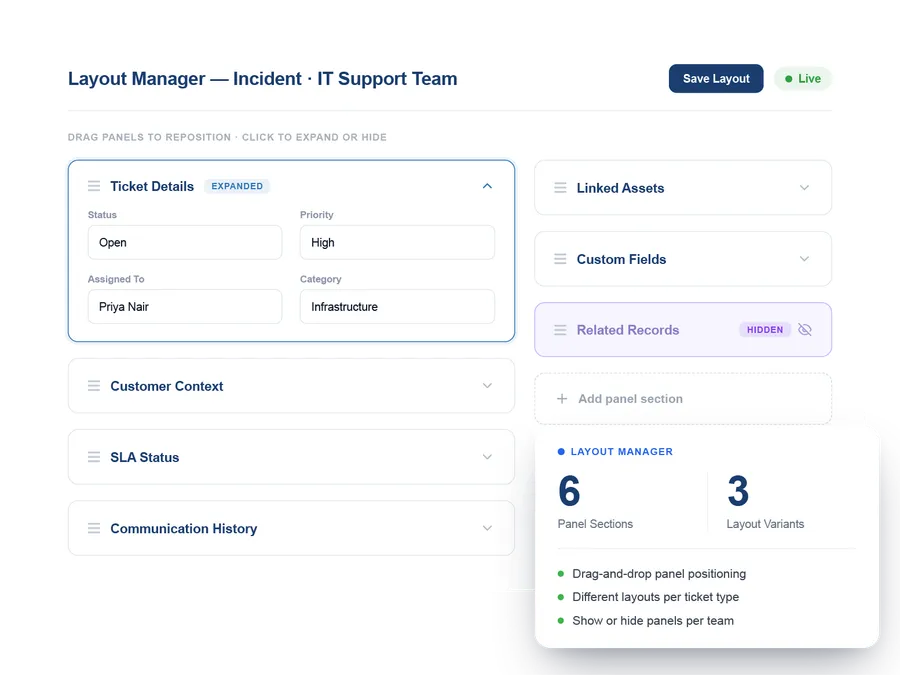
Task: Select the Linked Assets panel title
Action: point(620,188)
